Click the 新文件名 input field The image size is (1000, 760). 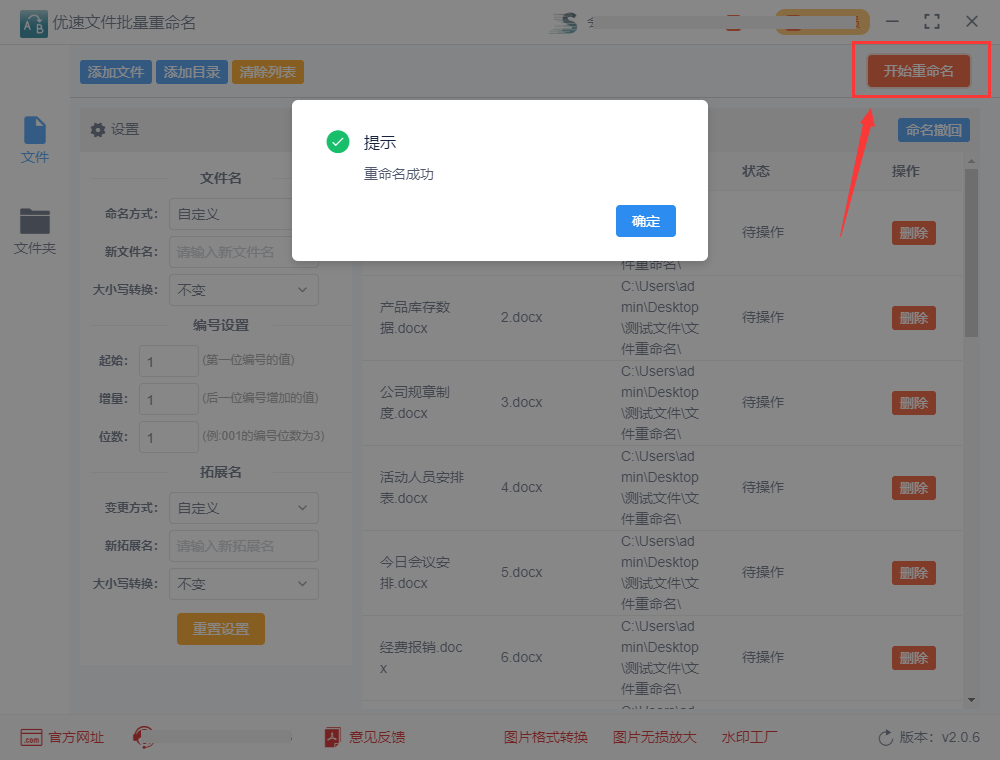(x=243, y=252)
